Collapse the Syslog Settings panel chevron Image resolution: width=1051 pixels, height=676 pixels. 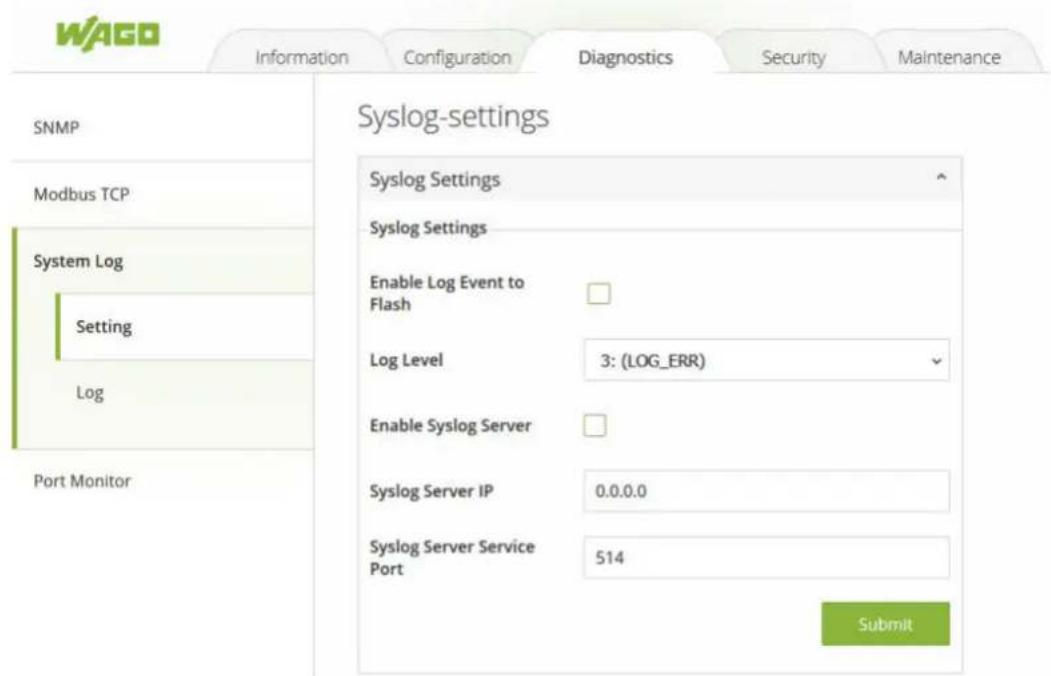(x=941, y=178)
